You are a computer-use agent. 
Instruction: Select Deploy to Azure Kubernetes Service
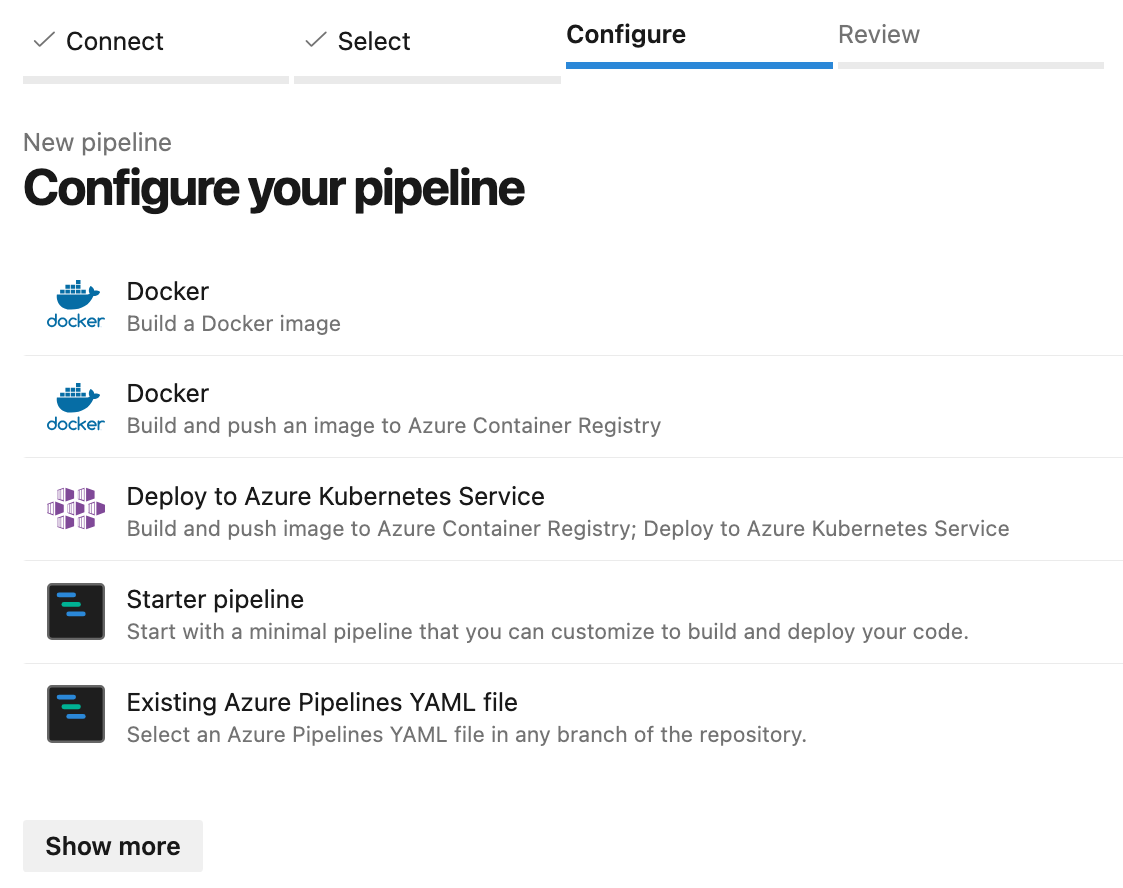point(573,509)
